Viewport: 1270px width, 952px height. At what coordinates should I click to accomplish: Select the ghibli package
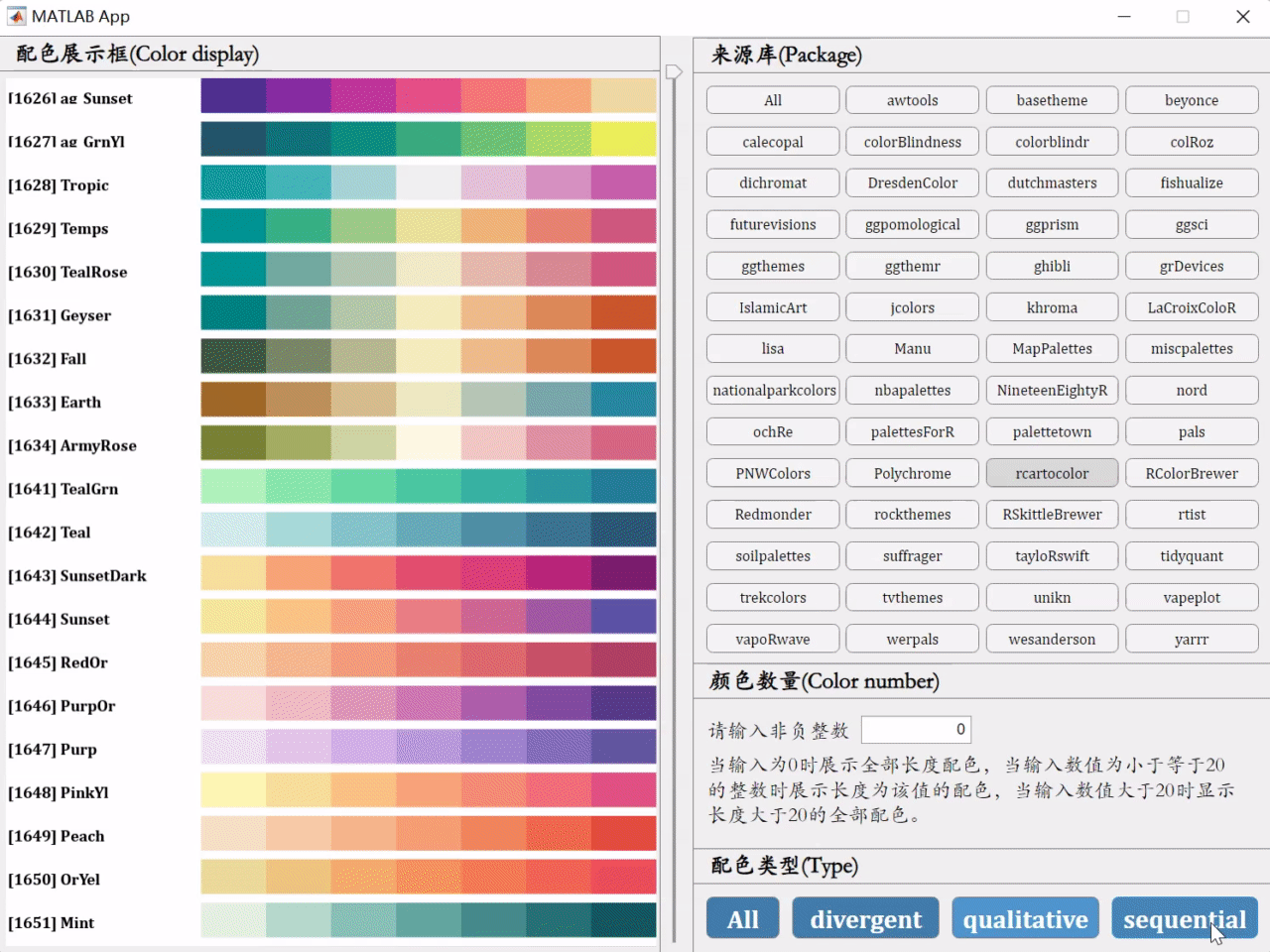1052,266
